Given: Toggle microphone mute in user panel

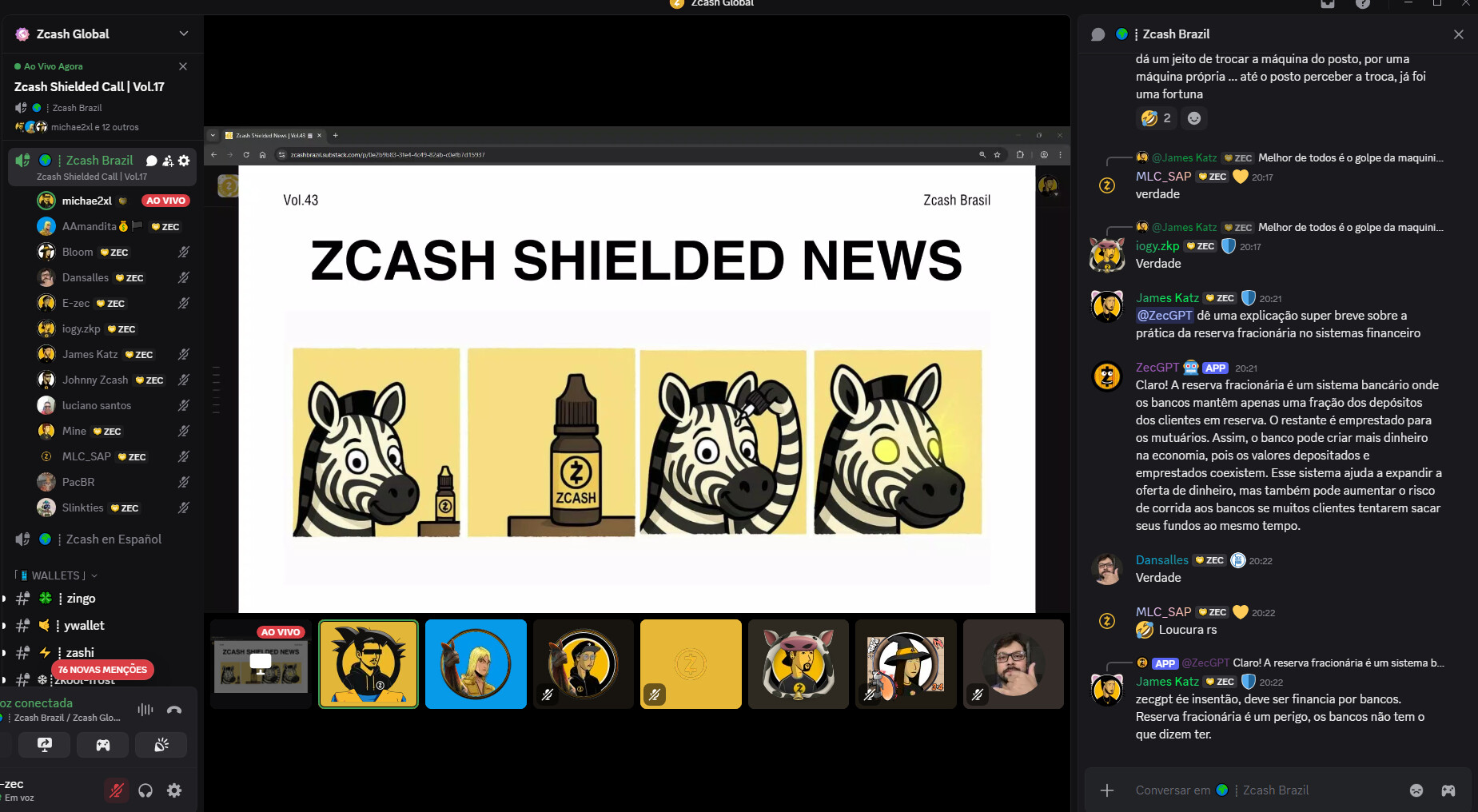Looking at the screenshot, I should pyautogui.click(x=117, y=790).
